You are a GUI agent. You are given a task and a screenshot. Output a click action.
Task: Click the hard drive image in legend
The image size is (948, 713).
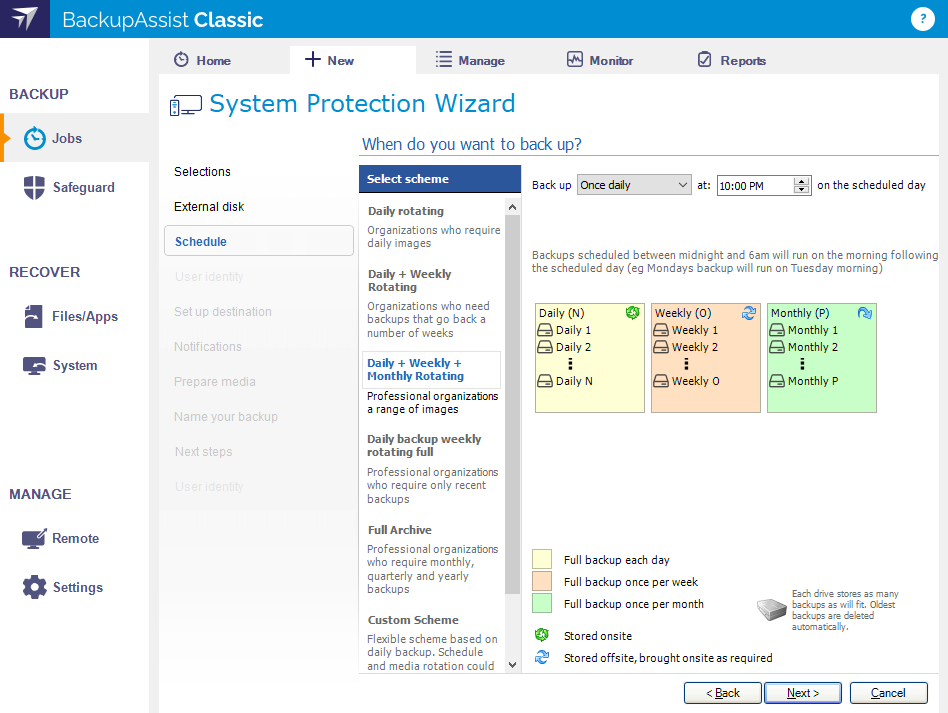pos(771,609)
